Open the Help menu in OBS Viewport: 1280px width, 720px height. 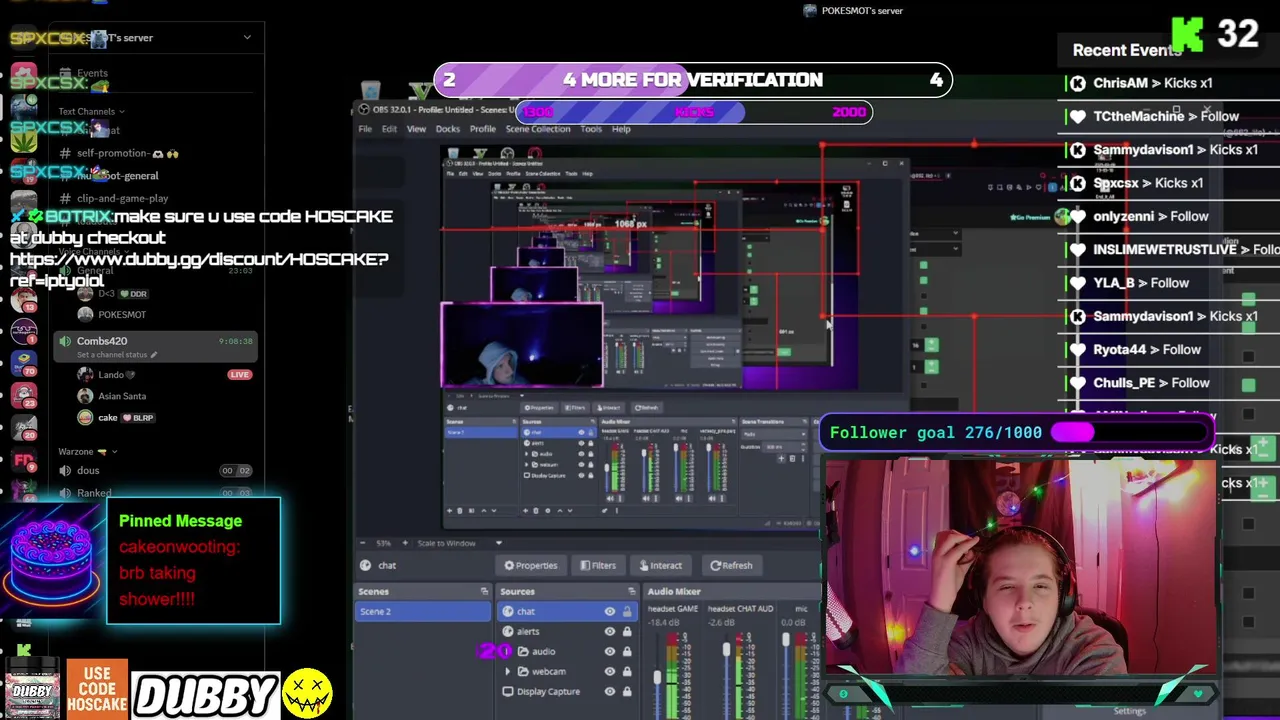point(621,129)
